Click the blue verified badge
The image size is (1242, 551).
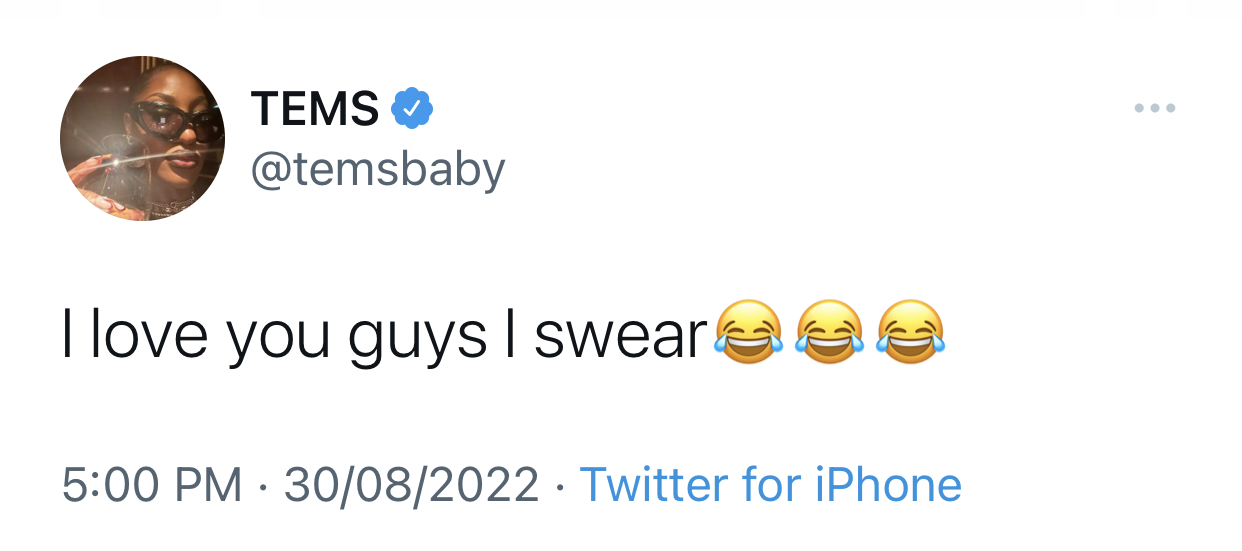pyautogui.click(x=411, y=108)
